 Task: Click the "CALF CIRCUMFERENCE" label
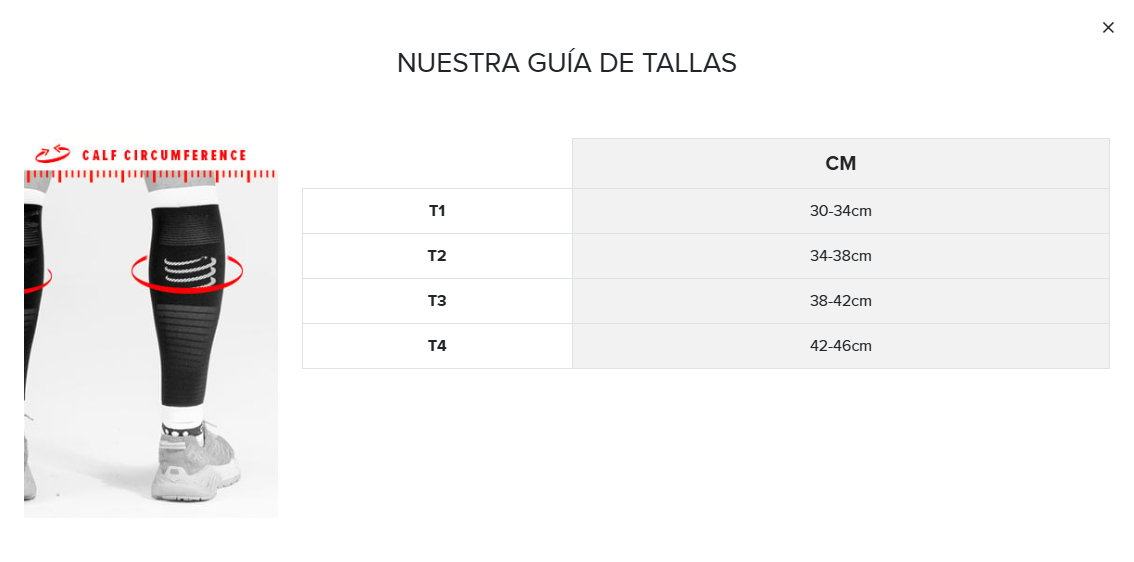click(164, 155)
